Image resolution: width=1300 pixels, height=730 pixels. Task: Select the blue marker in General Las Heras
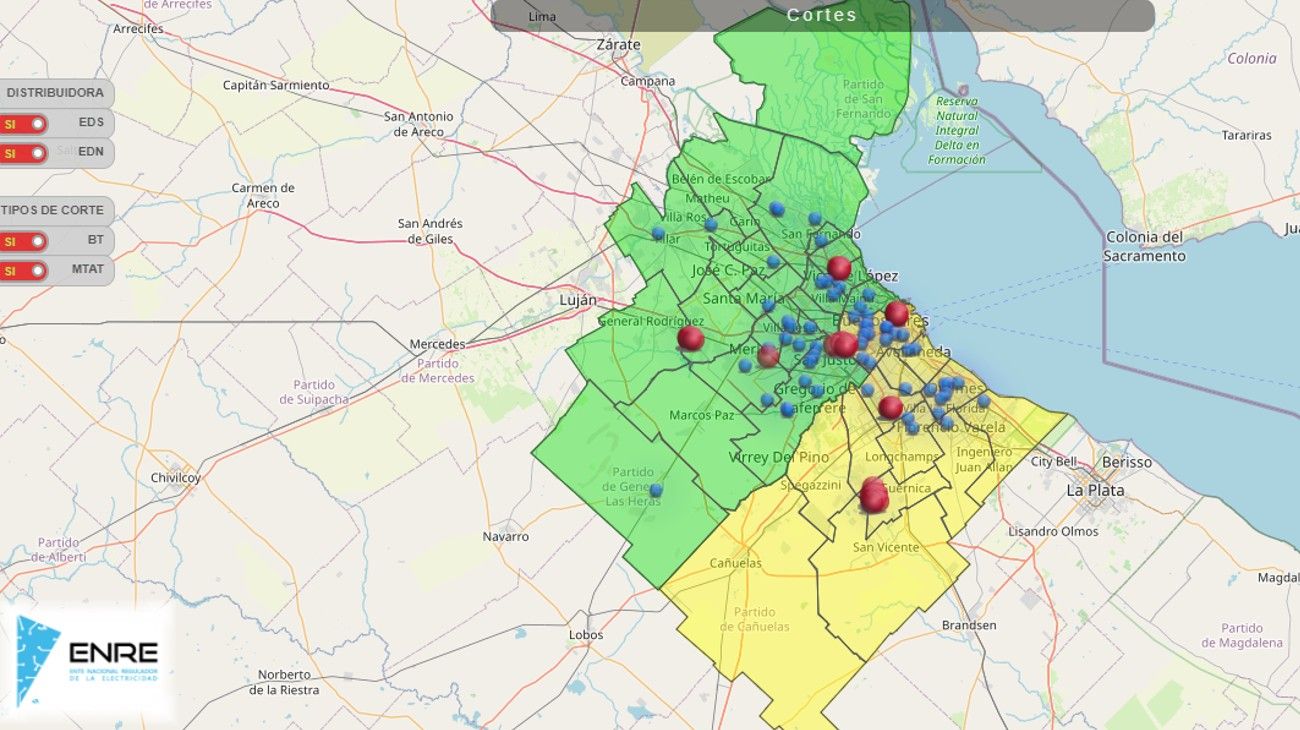pyautogui.click(x=656, y=490)
